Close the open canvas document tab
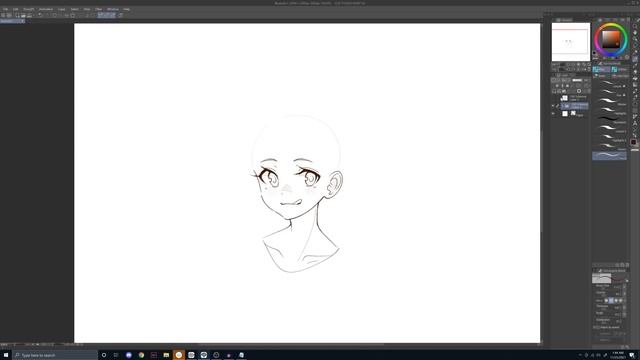Viewport: 640px width, 360px height. [22, 21]
